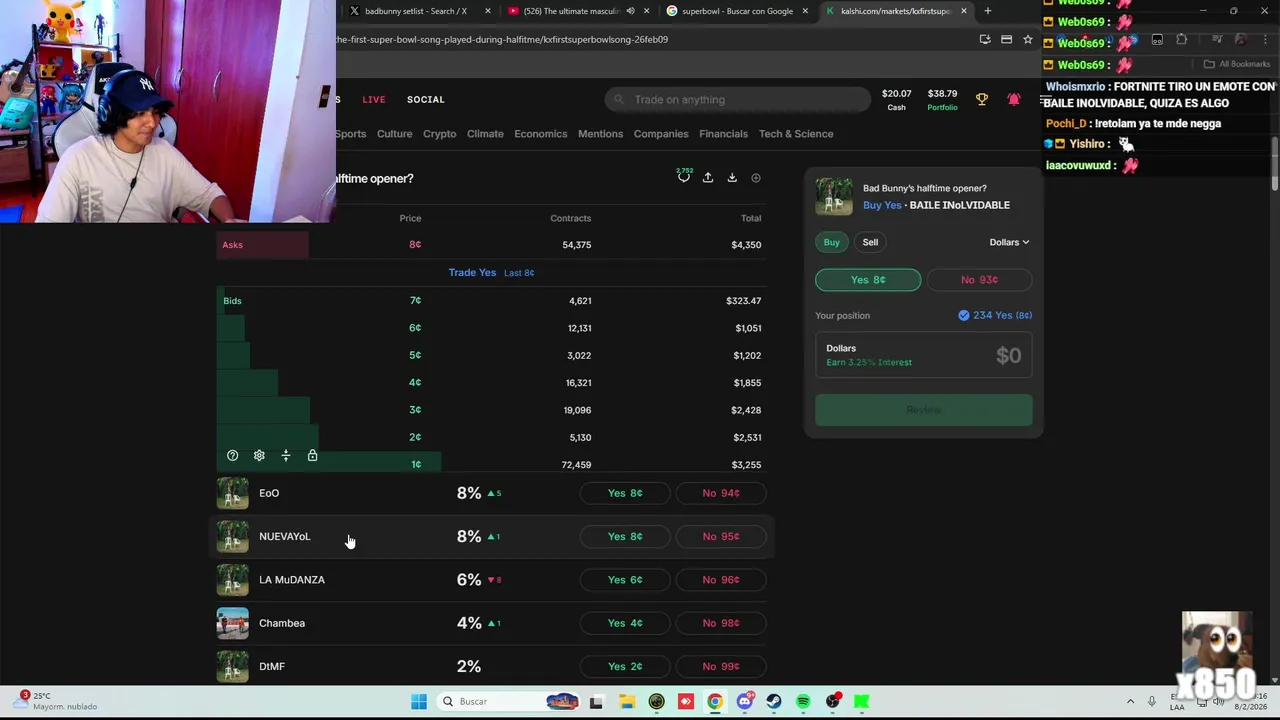Choose the Yes 8¢ option in order panel
The width and height of the screenshot is (1280, 720).
point(868,280)
